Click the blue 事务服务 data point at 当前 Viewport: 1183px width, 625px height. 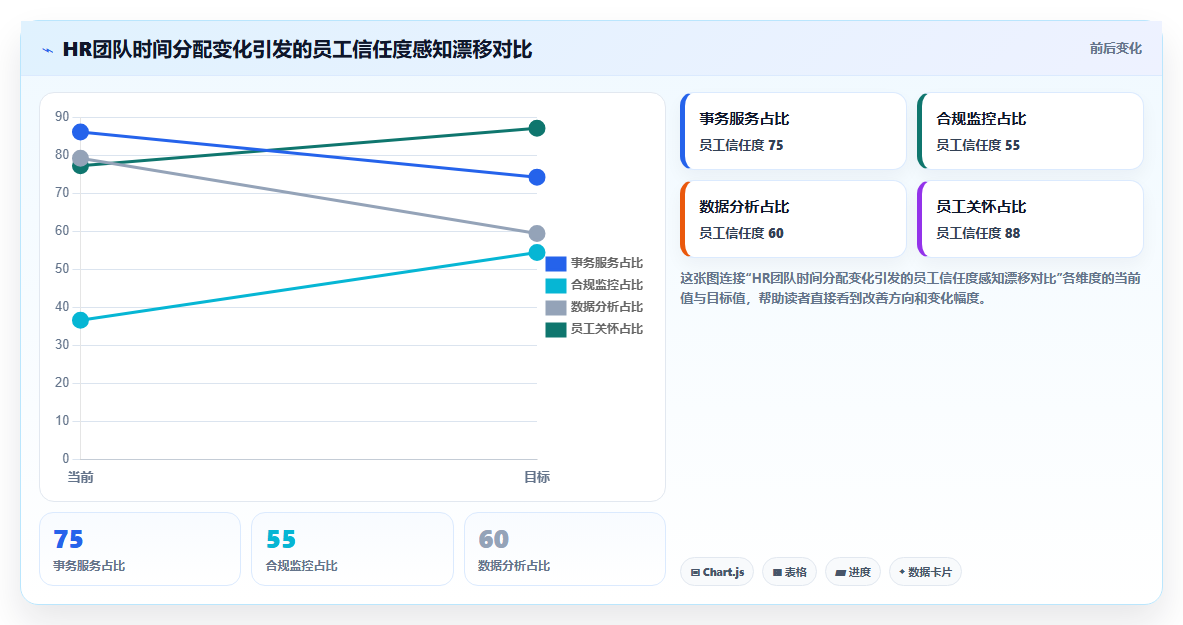[81, 132]
